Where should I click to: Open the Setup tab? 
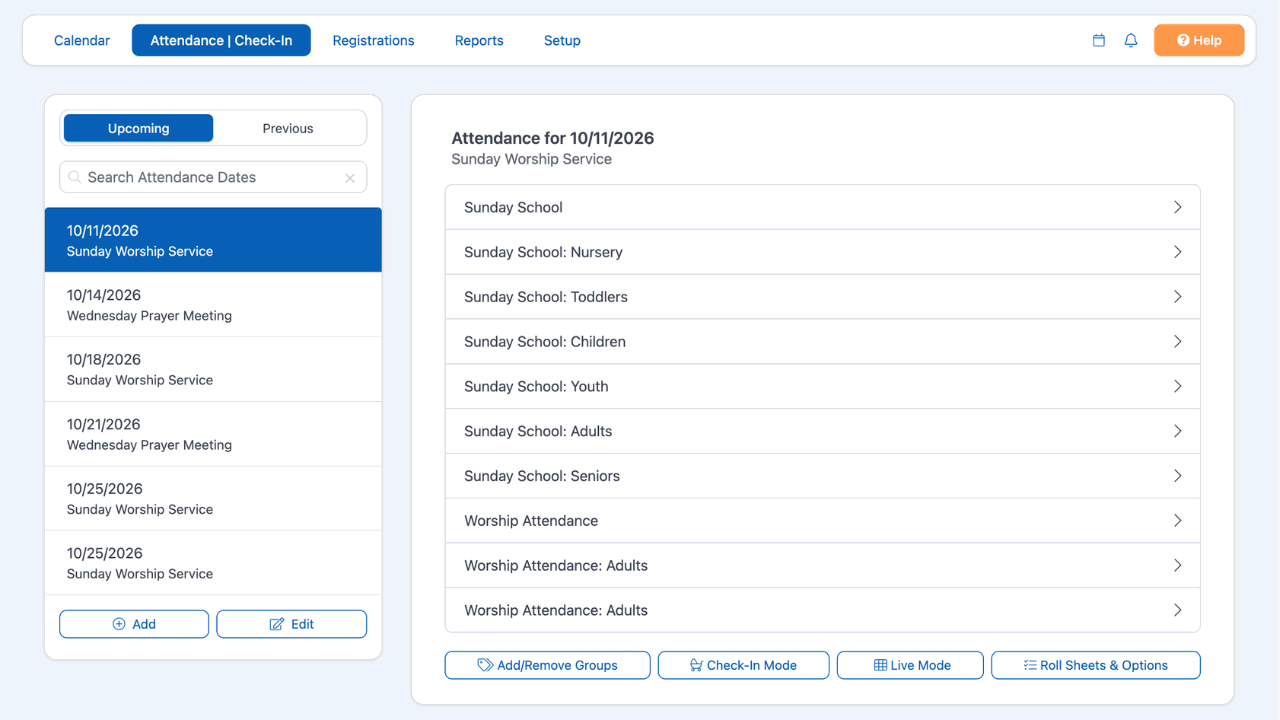point(562,40)
